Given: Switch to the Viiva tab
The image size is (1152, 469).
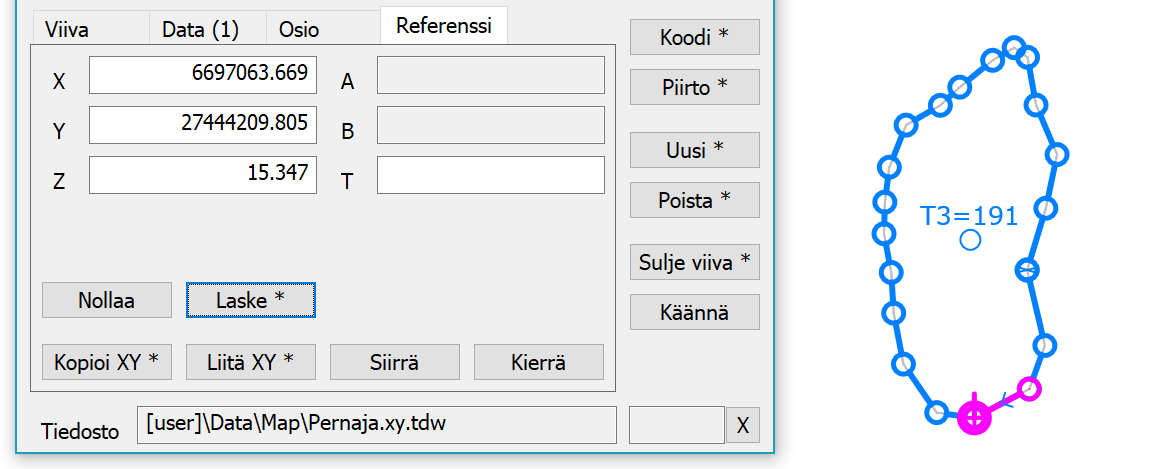Looking at the screenshot, I should point(67,29).
